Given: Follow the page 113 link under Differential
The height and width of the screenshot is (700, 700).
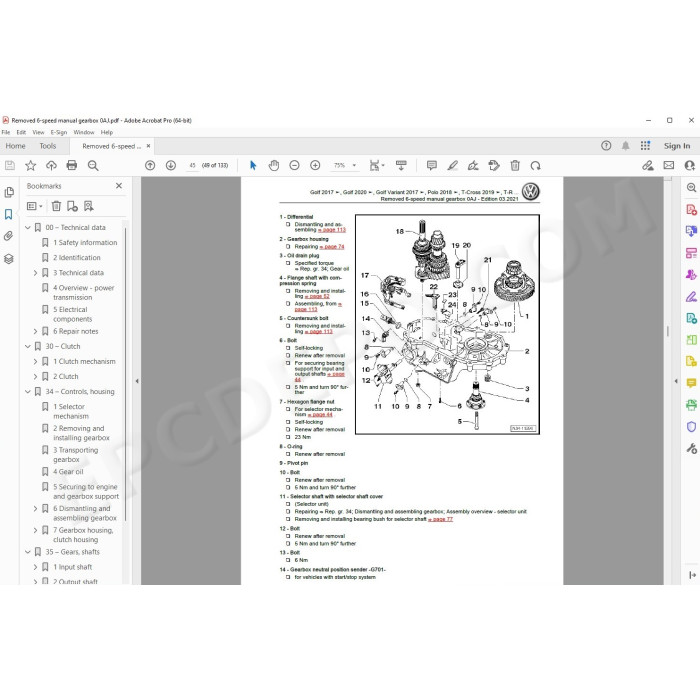Looking at the screenshot, I should [332, 230].
